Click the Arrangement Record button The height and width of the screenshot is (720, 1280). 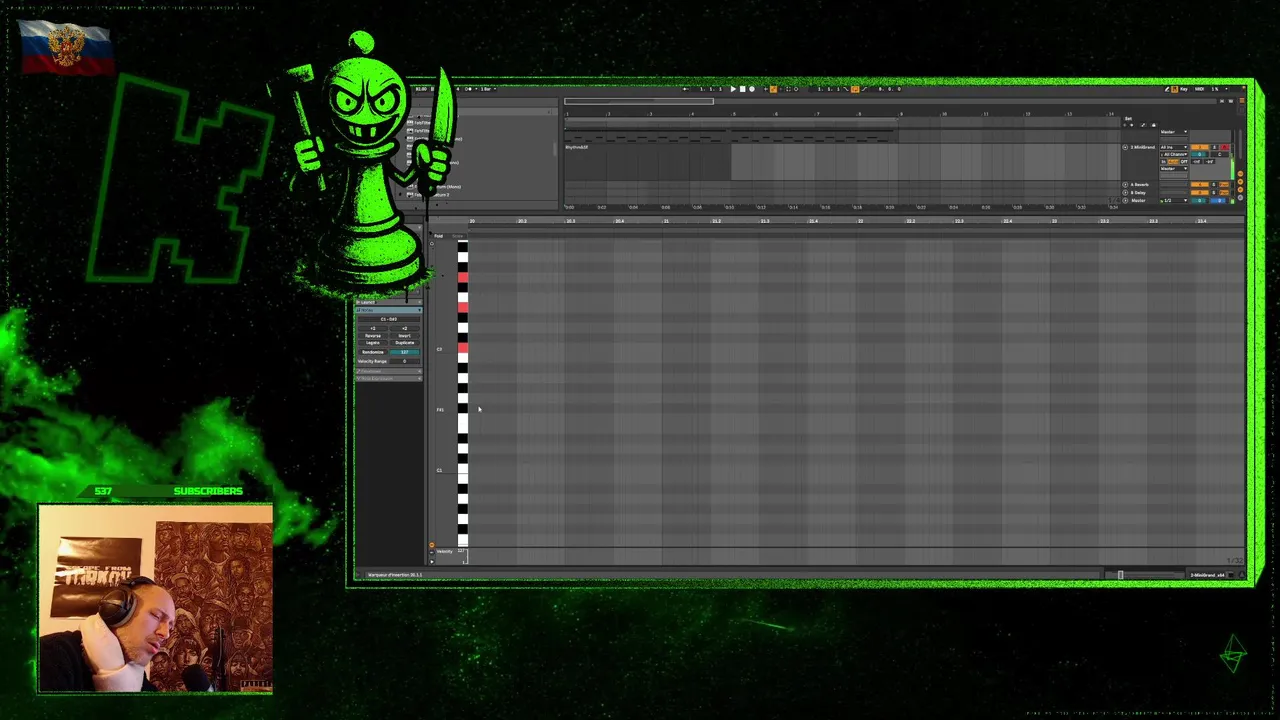(x=752, y=89)
